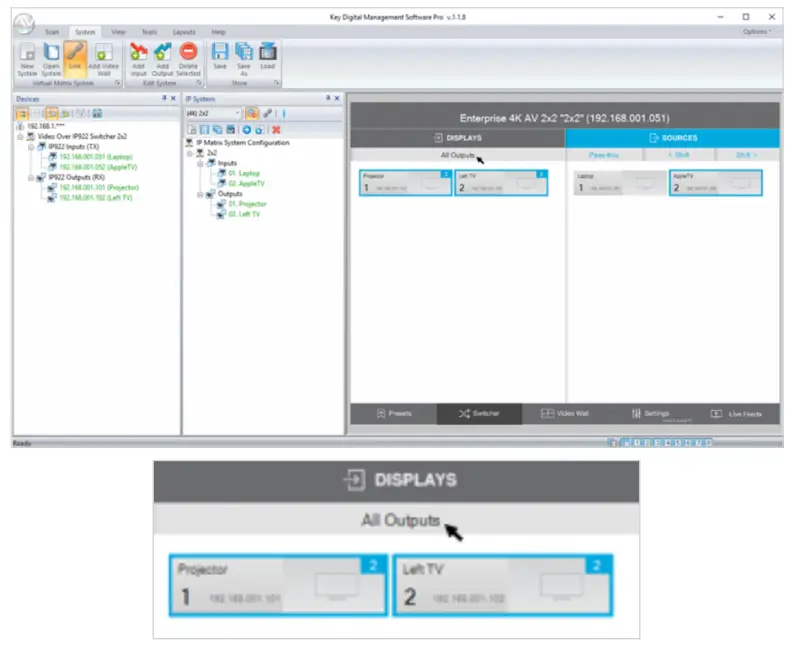The image size is (796, 645).
Task: Switch to the blue SOURCES tab
Action: point(673,138)
